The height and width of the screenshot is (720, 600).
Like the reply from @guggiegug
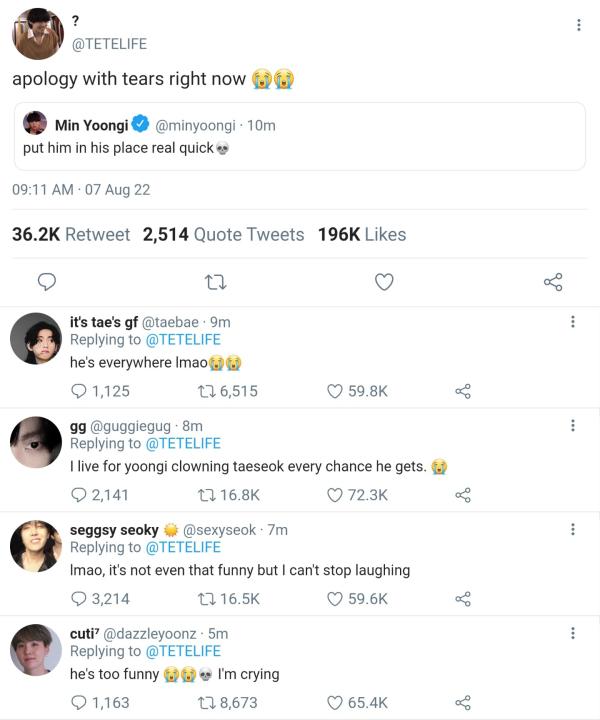click(336, 495)
